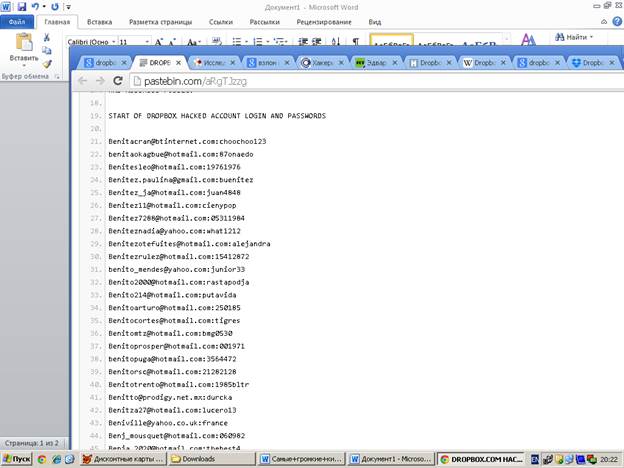This screenshot has width=624, height=468.
Task: Switch to the Документ1 Word taskbar button
Action: (391, 459)
